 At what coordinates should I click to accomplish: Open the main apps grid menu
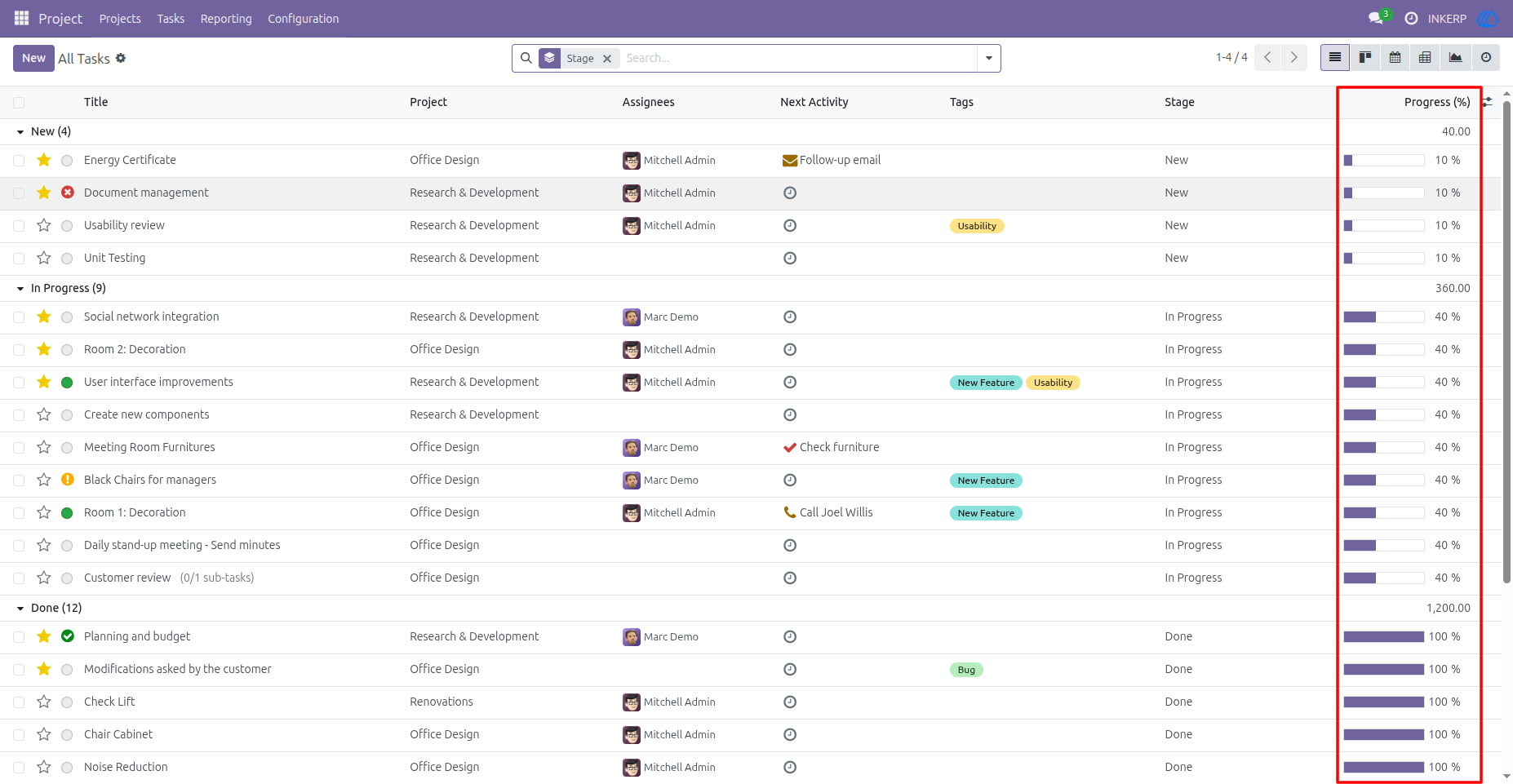click(21, 18)
